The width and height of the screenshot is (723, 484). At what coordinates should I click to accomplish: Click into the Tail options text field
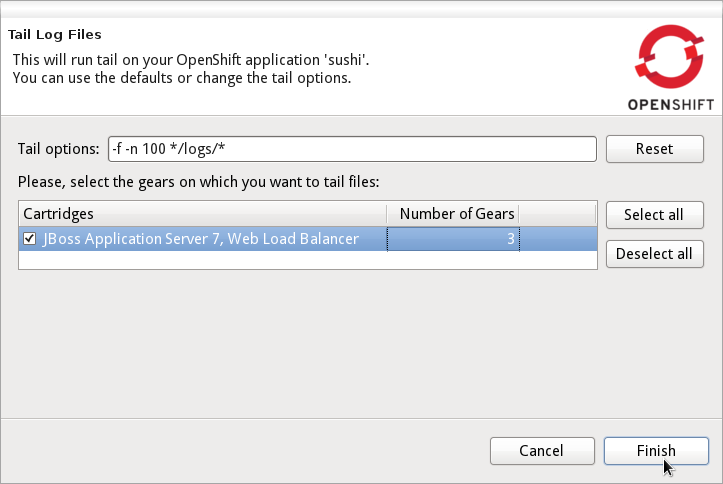(352, 149)
